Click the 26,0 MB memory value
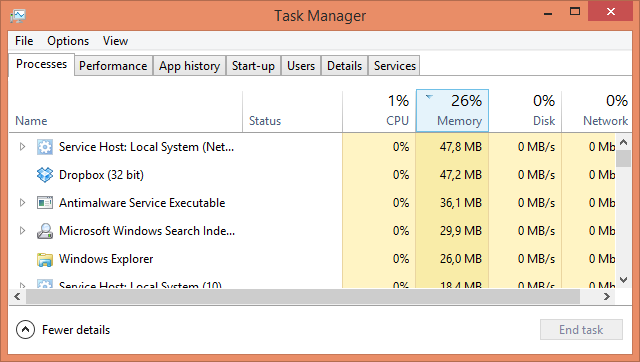 pyautogui.click(x=461, y=259)
